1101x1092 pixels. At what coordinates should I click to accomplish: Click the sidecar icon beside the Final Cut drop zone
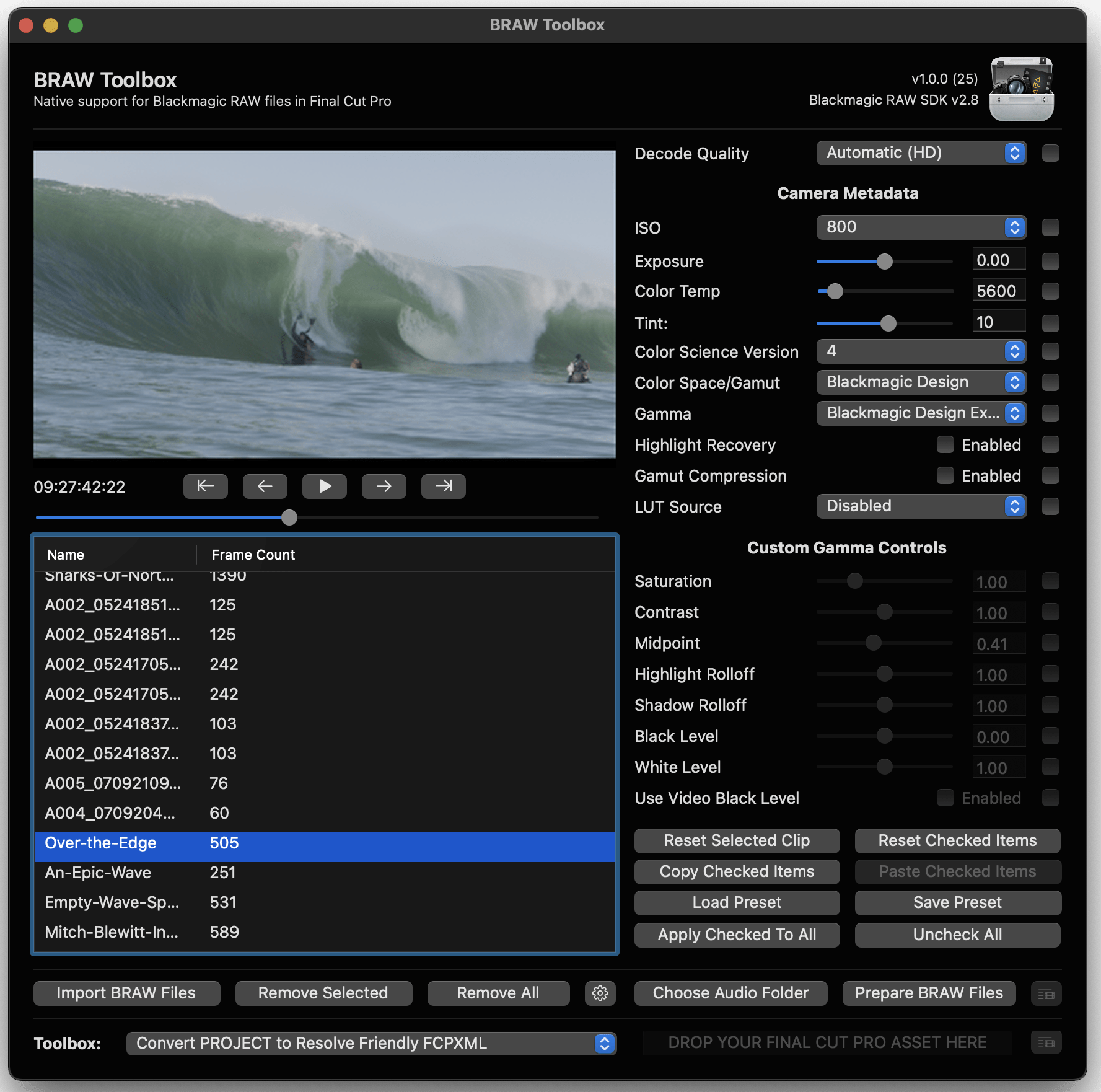tap(1045, 1043)
